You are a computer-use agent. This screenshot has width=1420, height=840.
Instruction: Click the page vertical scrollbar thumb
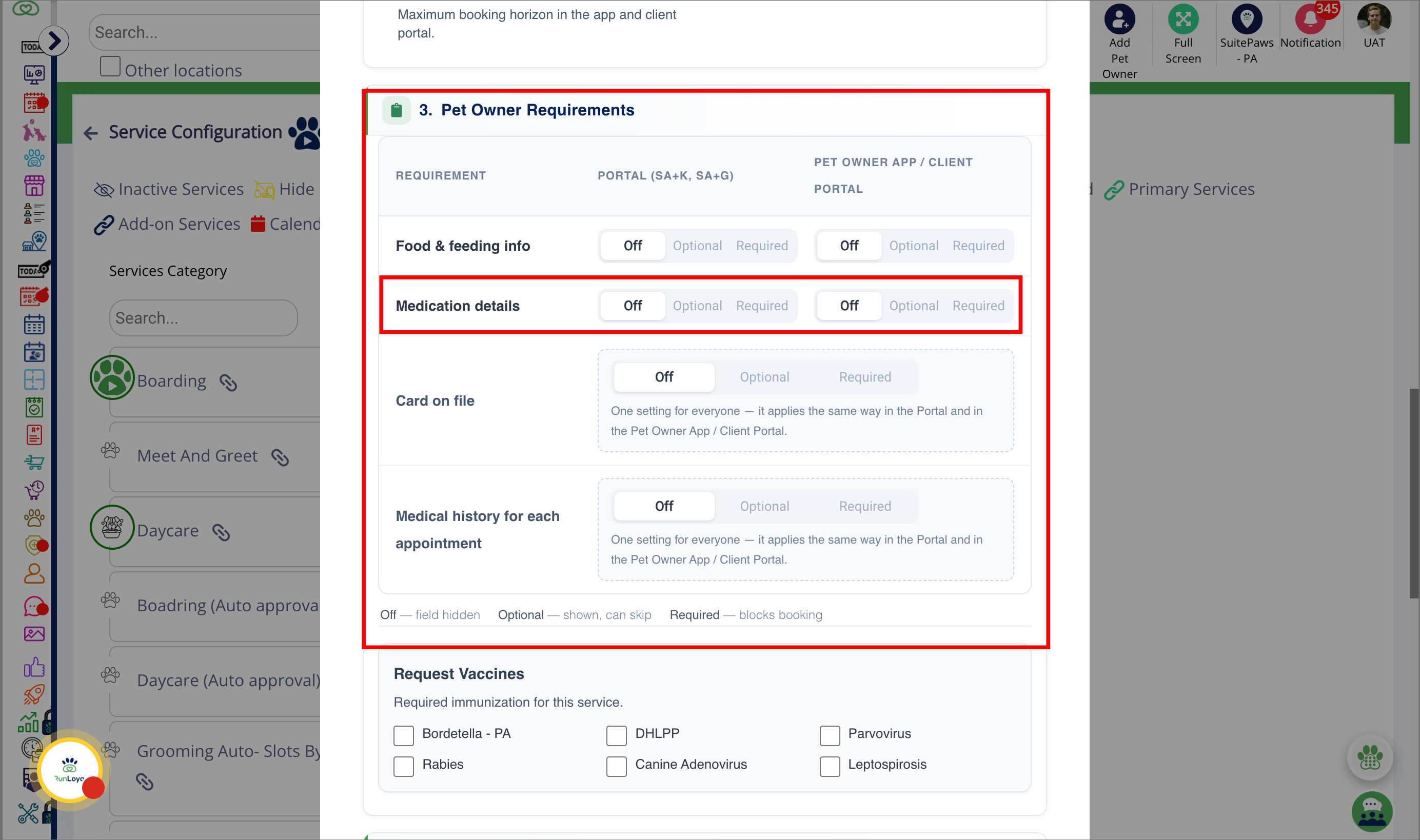point(1414,493)
